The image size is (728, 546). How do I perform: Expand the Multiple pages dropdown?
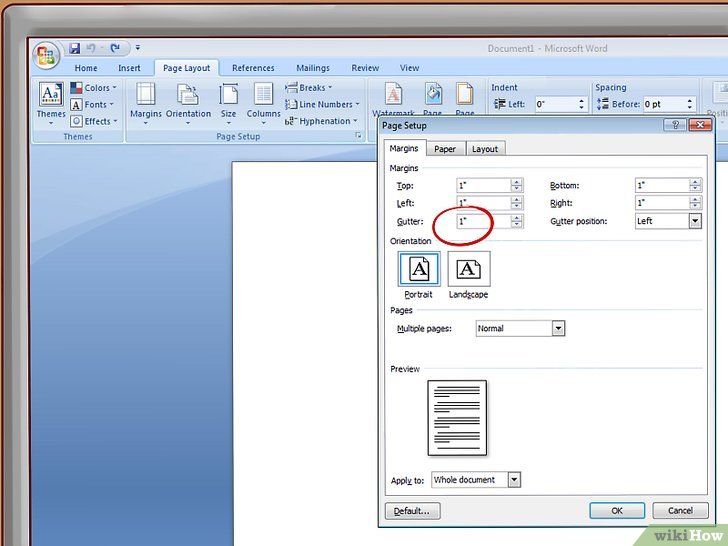tap(559, 329)
